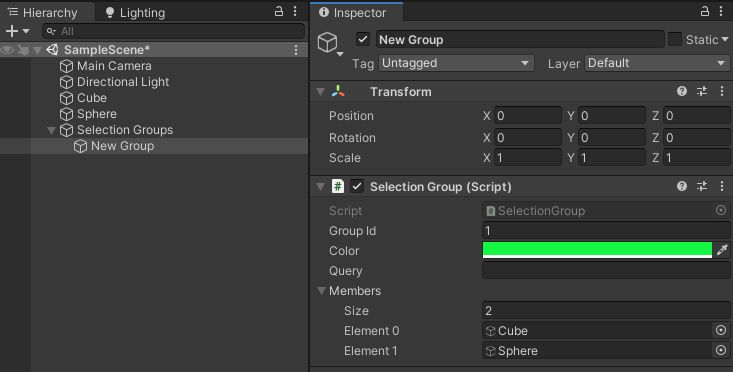The width and height of the screenshot is (733, 372).
Task: Click the Hierarchy search field
Action: (173, 31)
